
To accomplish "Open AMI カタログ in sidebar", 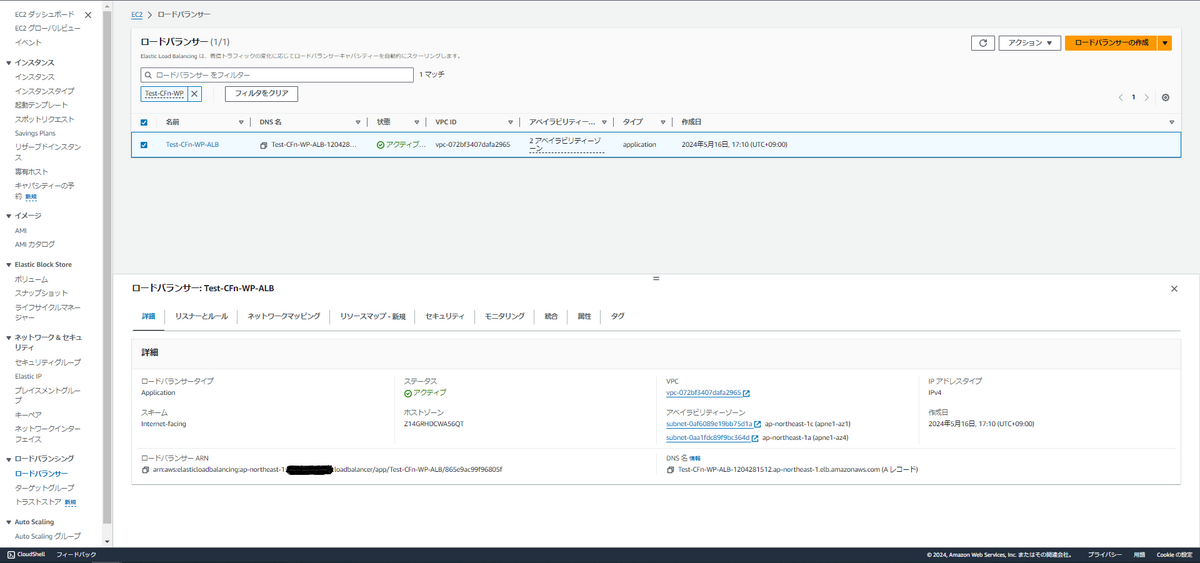I will (35, 244).
